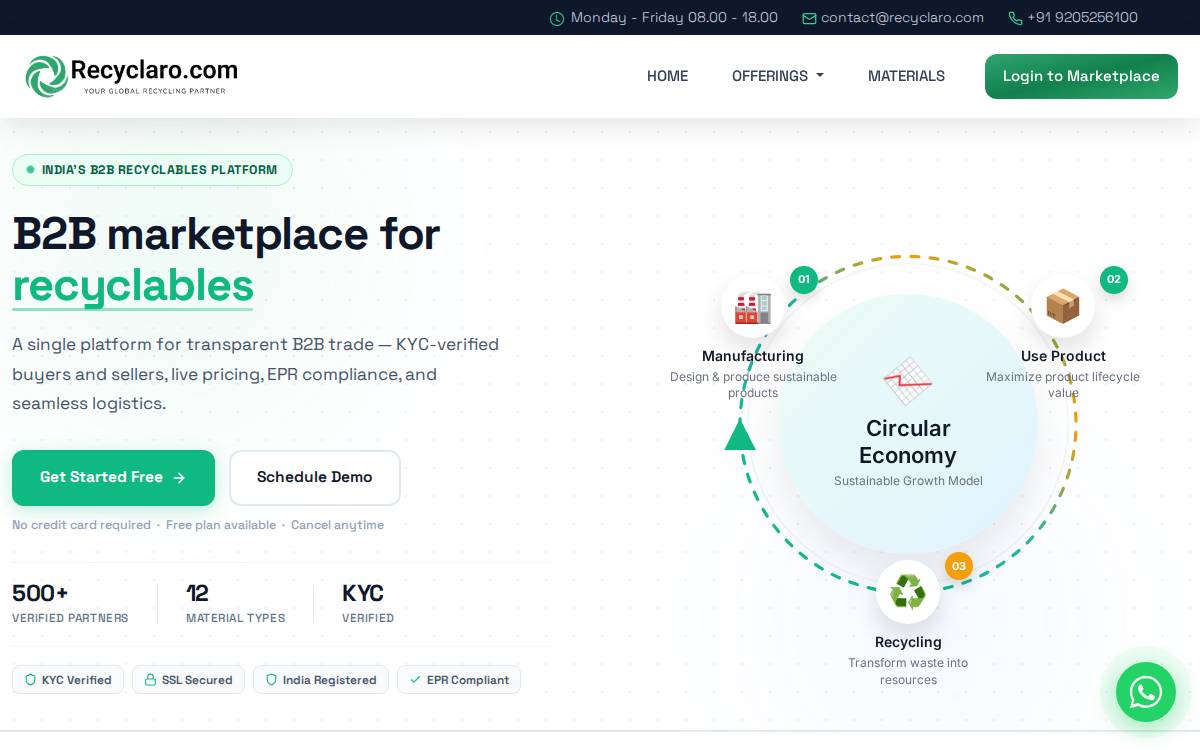Click the Manufacturing factory icon
Screen dimensions: 1200x750
tap(753, 307)
